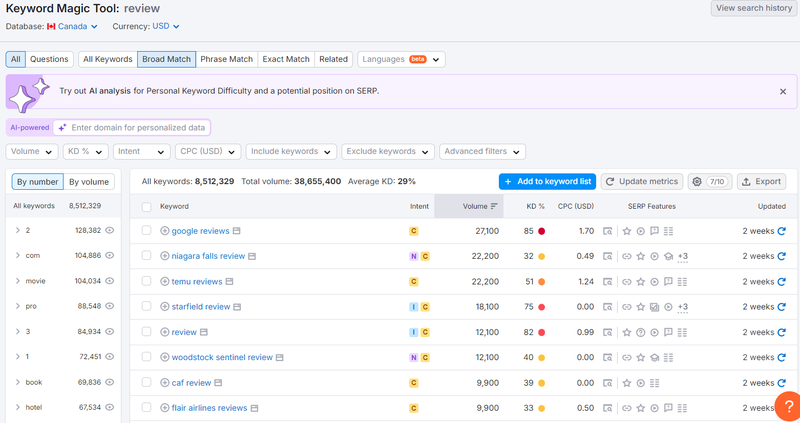Refresh metrics for caf review row
800x423 pixels.
click(x=781, y=383)
